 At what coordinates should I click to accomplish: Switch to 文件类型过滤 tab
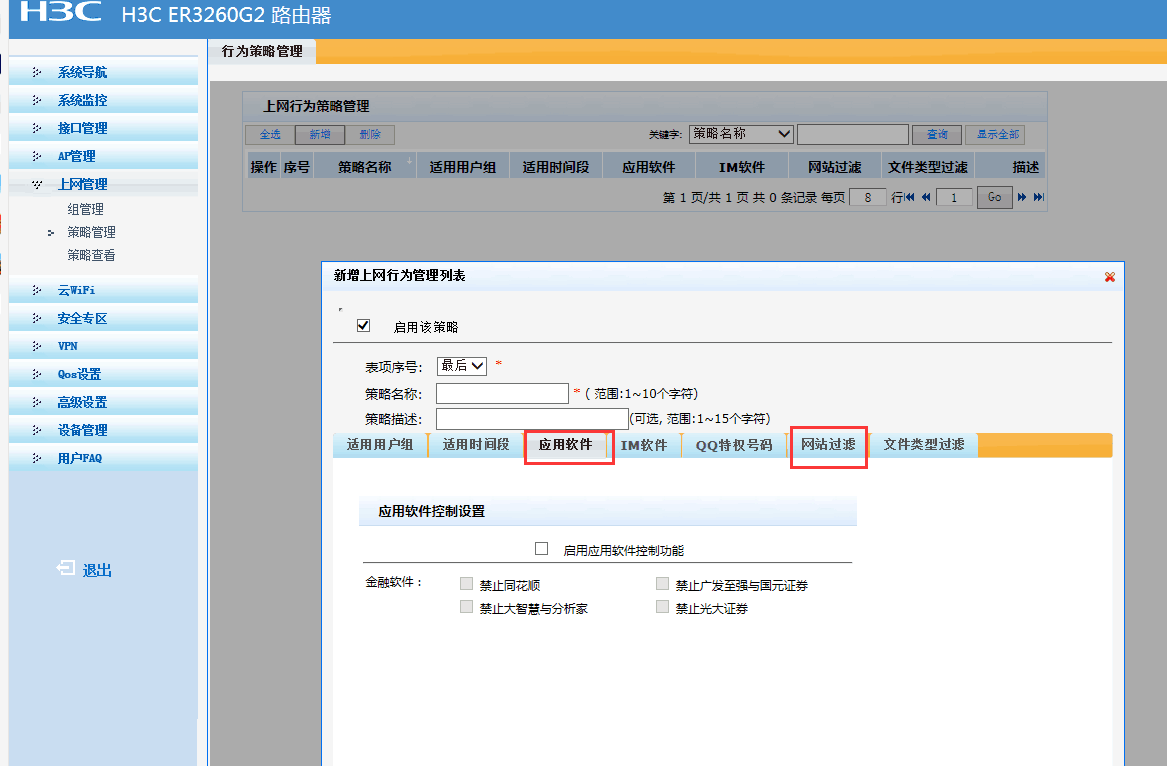pos(924,444)
